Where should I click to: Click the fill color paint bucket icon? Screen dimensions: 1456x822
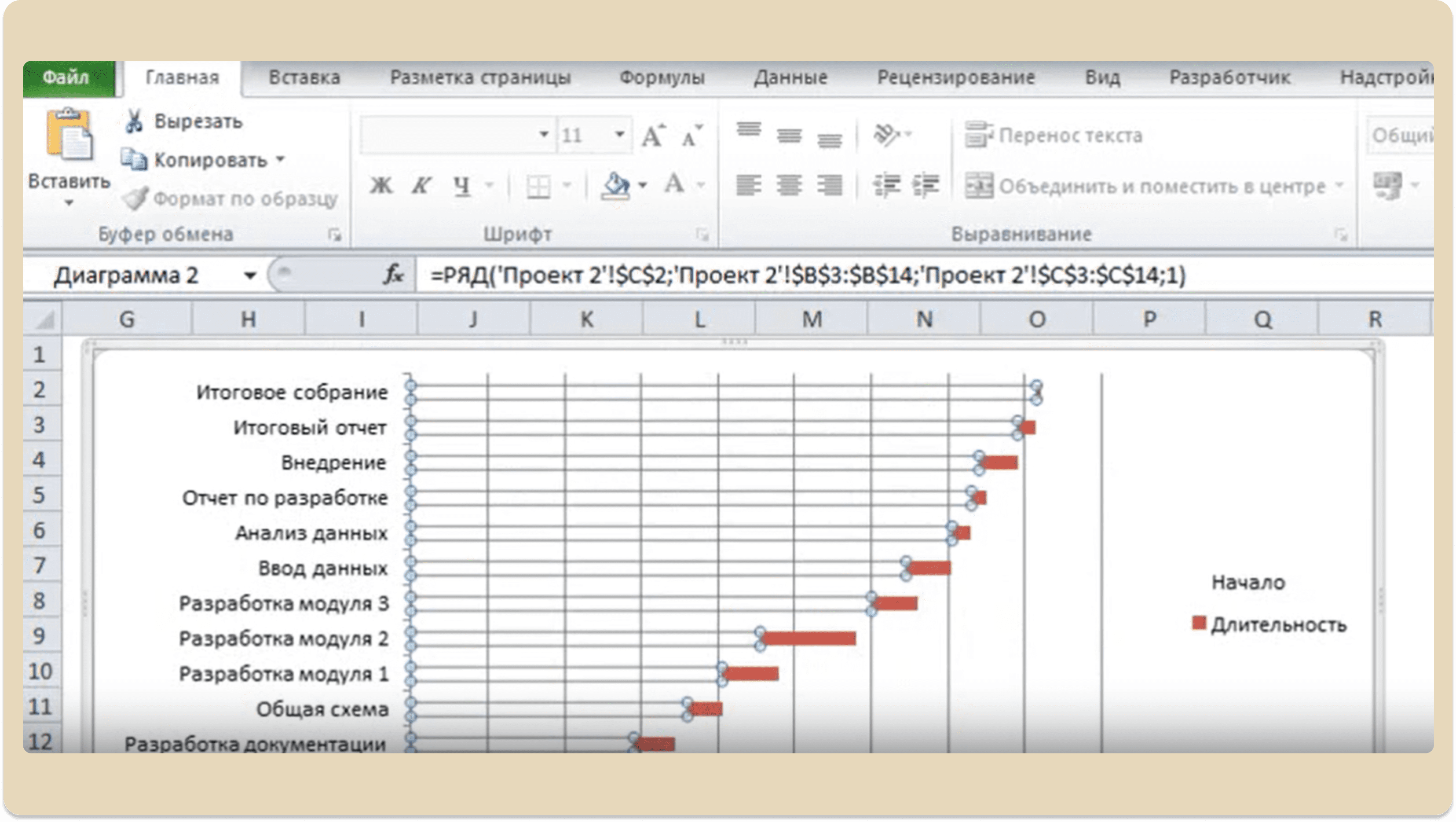(616, 185)
